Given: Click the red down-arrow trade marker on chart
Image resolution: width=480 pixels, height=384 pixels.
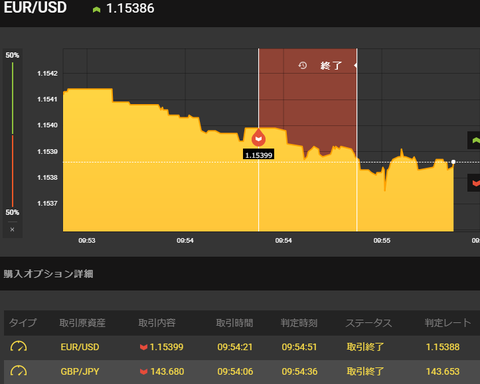Looking at the screenshot, I should coord(258,137).
